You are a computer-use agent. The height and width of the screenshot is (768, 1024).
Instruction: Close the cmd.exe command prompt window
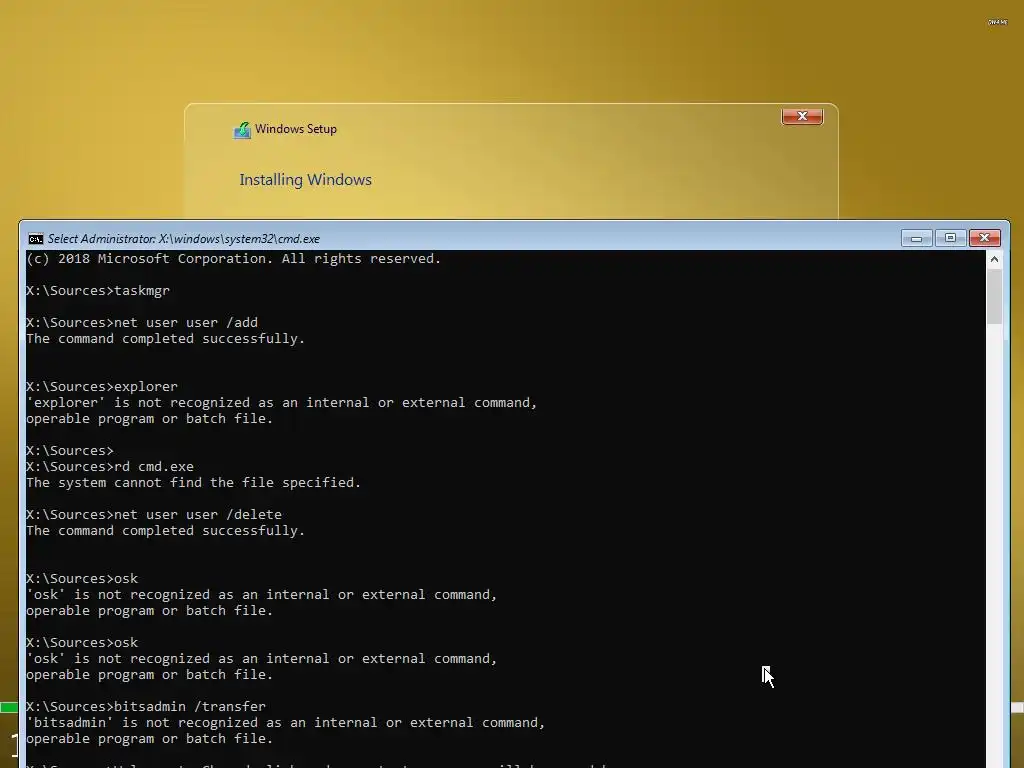(x=984, y=238)
